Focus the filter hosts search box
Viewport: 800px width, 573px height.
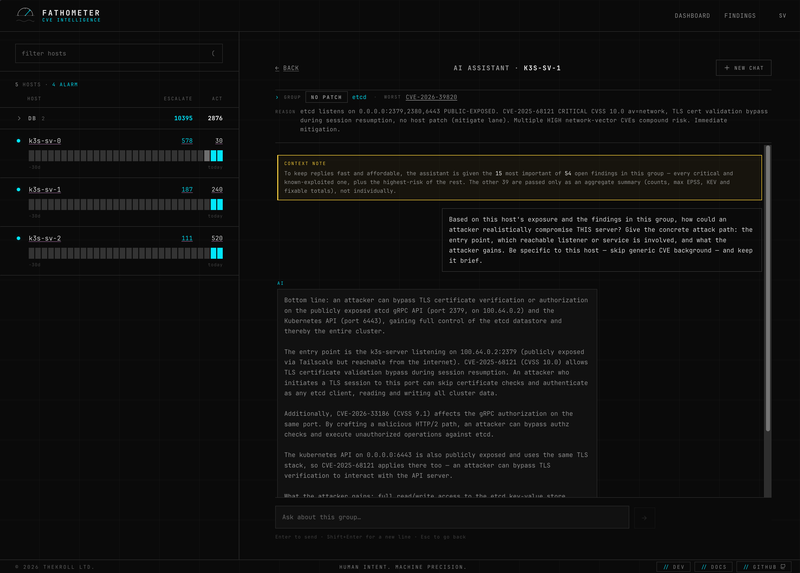119,54
